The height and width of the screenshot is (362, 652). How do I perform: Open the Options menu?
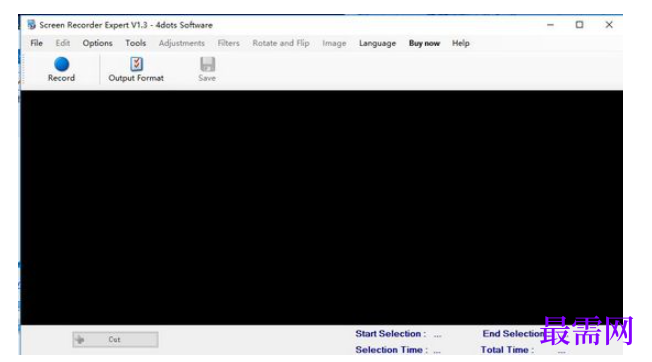[x=97, y=43]
